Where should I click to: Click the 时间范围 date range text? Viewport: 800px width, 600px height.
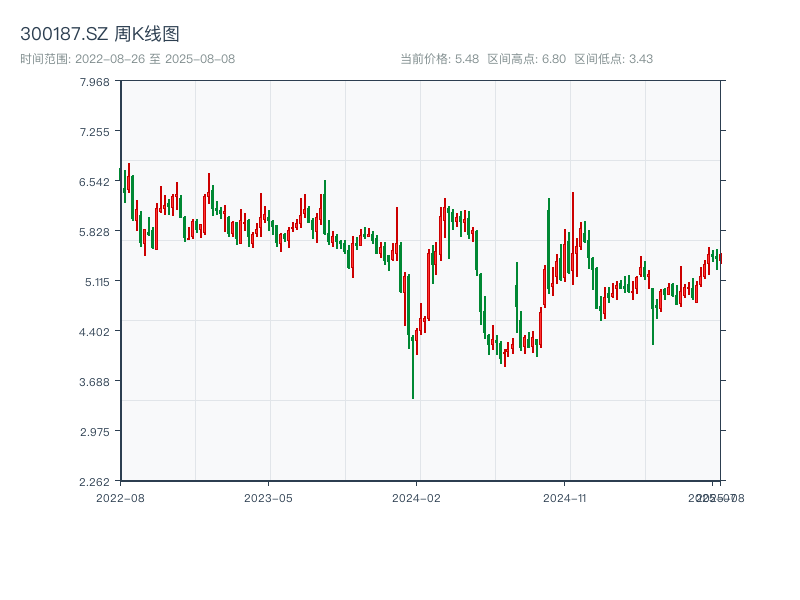click(x=127, y=59)
